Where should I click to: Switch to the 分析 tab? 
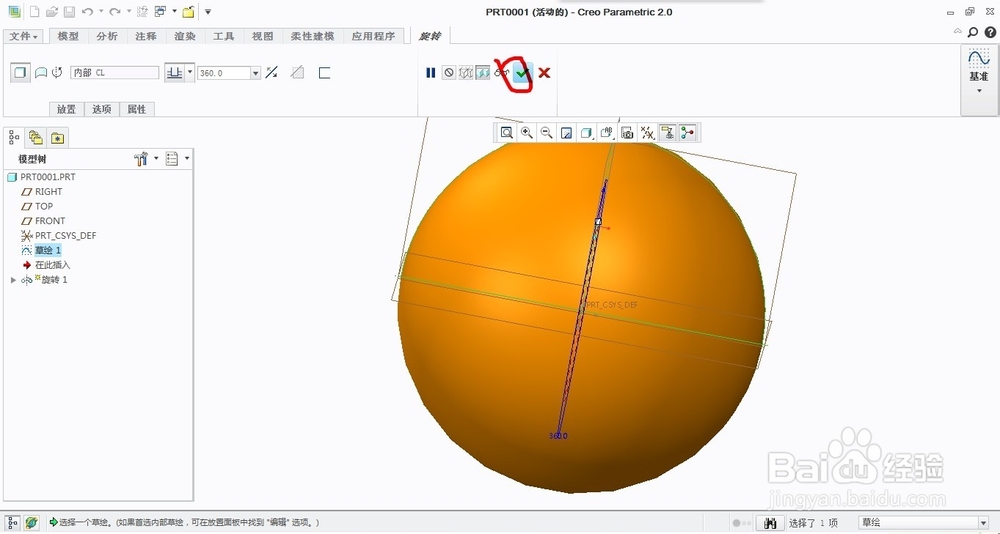pos(107,36)
